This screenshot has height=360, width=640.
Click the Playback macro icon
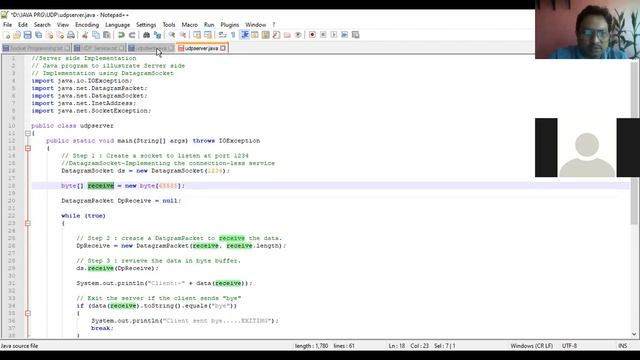click(x=334, y=35)
